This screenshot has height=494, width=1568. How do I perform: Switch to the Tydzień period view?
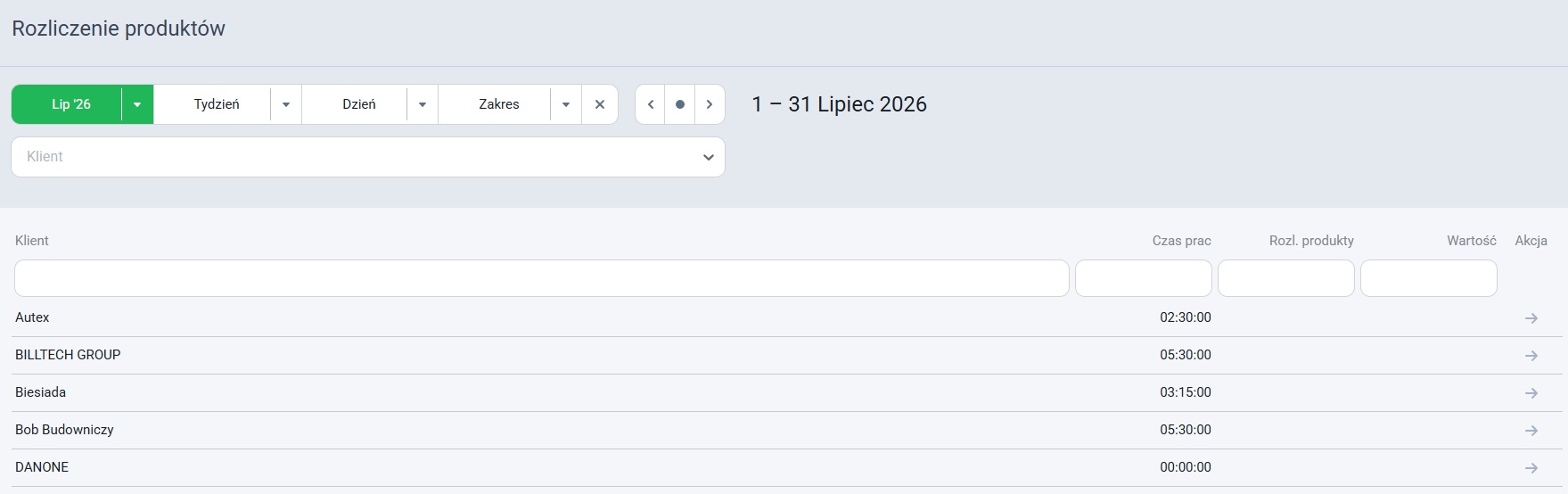click(x=217, y=104)
